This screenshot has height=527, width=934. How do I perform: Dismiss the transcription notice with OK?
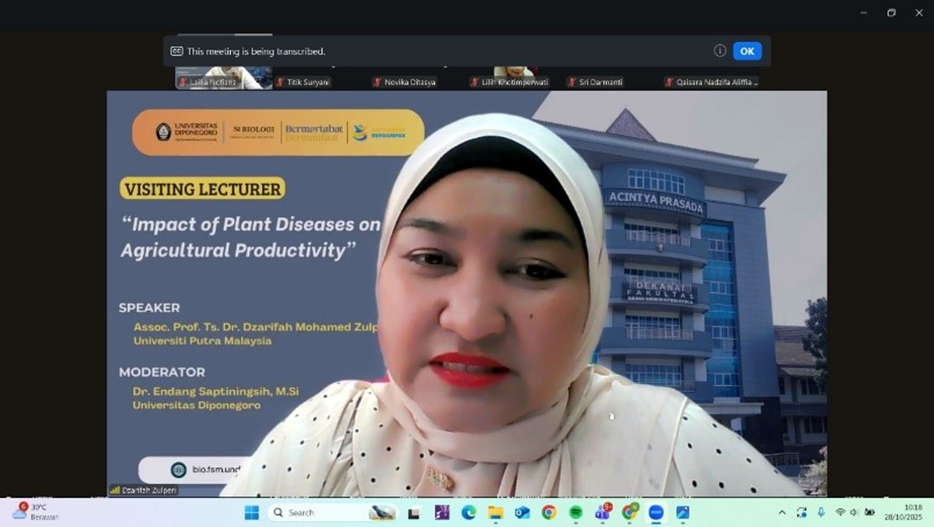coord(747,51)
